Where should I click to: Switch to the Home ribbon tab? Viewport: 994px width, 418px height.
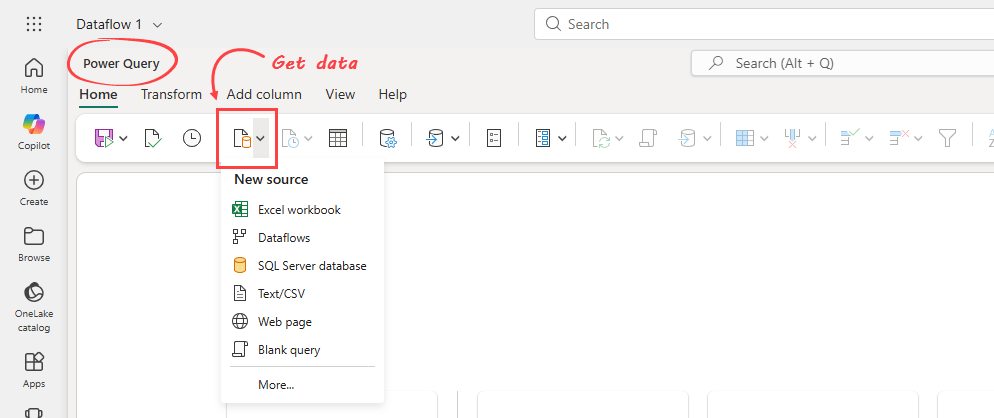coord(98,95)
